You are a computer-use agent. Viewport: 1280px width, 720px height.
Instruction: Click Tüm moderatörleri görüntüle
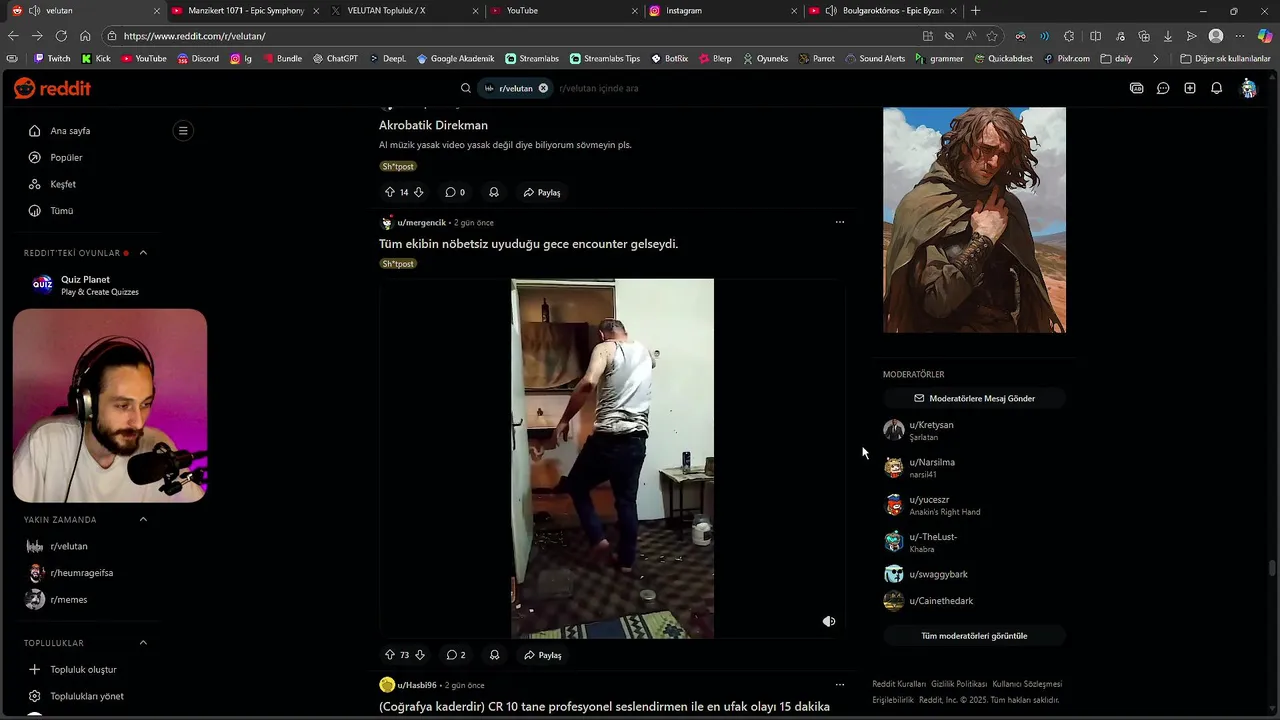974,636
